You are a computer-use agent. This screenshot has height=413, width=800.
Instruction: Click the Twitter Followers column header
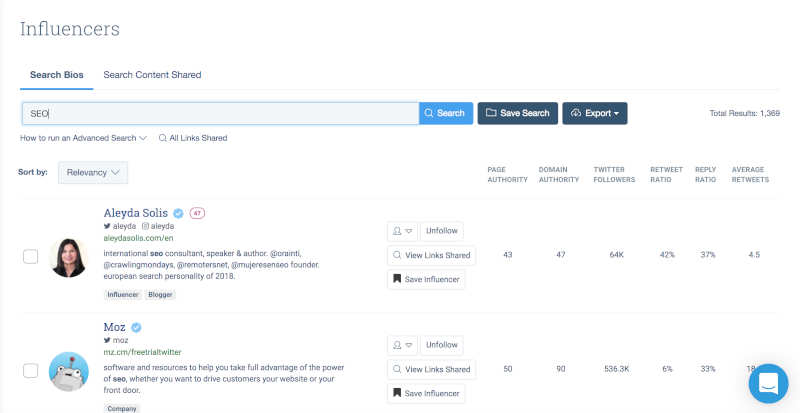[614, 175]
